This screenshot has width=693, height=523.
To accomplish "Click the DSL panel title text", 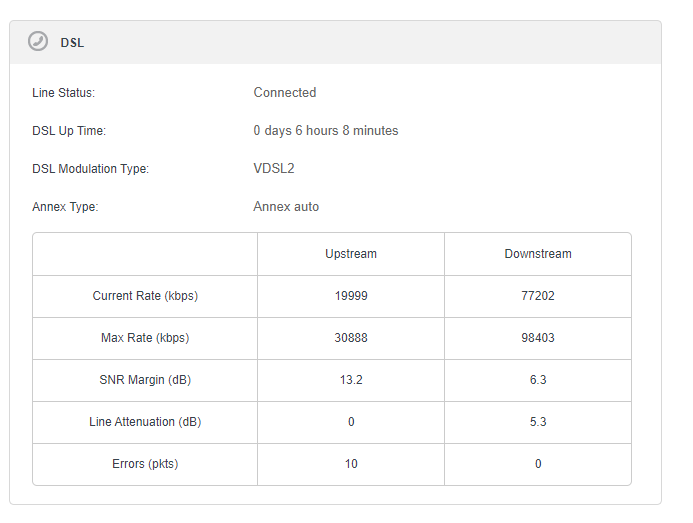I will pos(72,43).
